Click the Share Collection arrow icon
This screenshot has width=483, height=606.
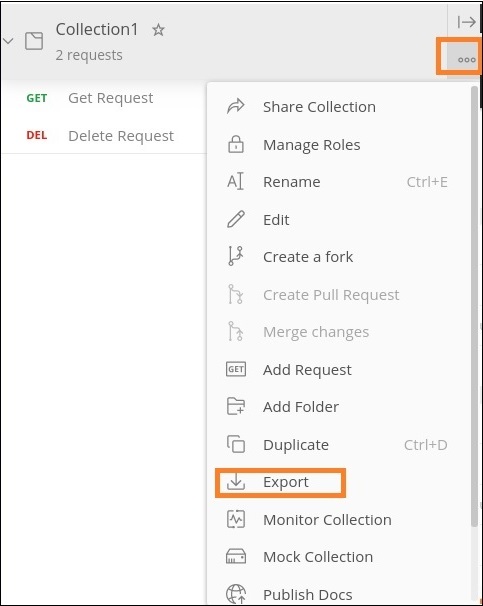point(235,106)
